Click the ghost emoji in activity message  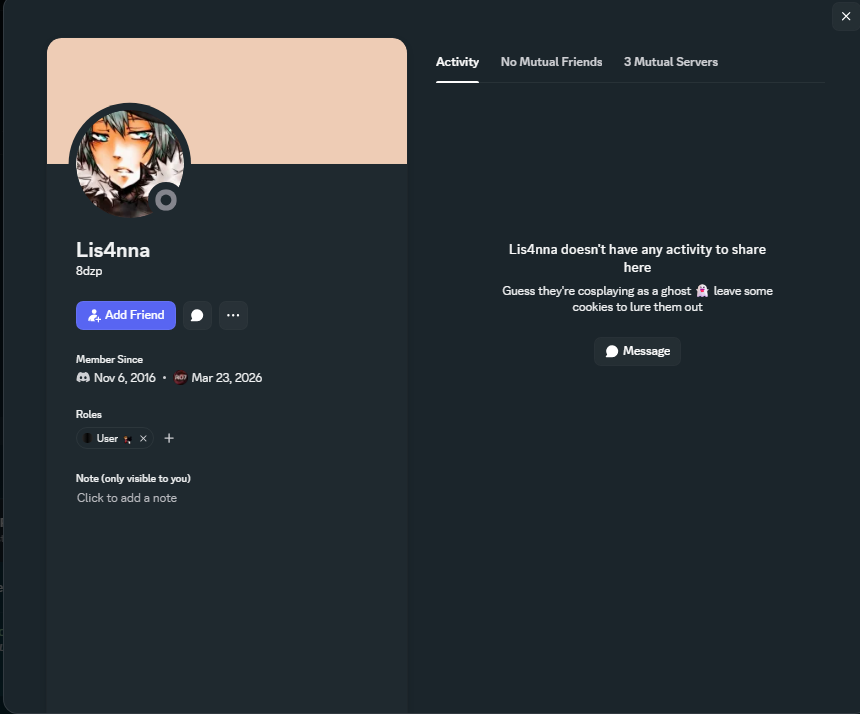702,291
